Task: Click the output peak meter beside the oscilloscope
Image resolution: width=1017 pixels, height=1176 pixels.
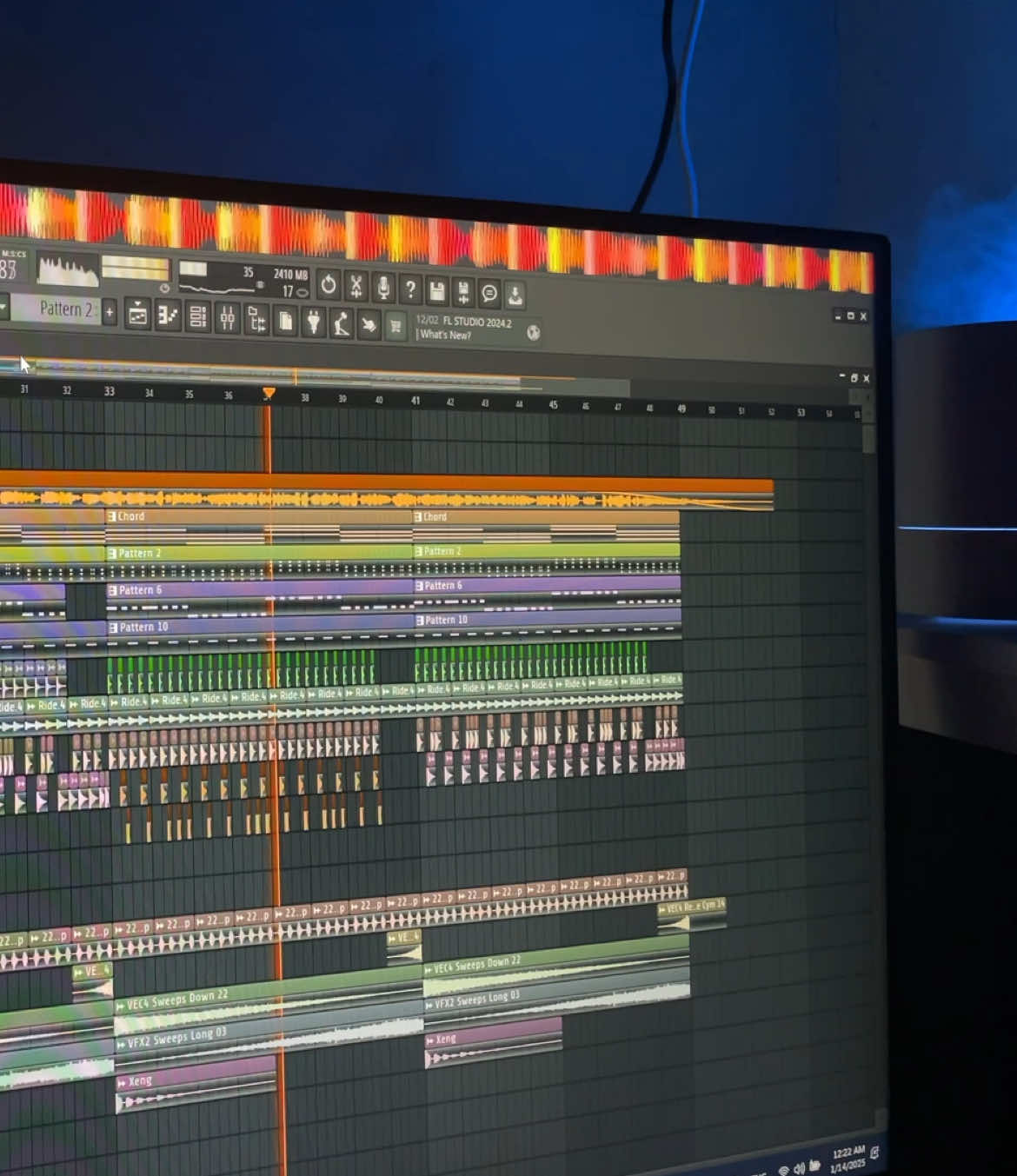Action: click(x=135, y=268)
